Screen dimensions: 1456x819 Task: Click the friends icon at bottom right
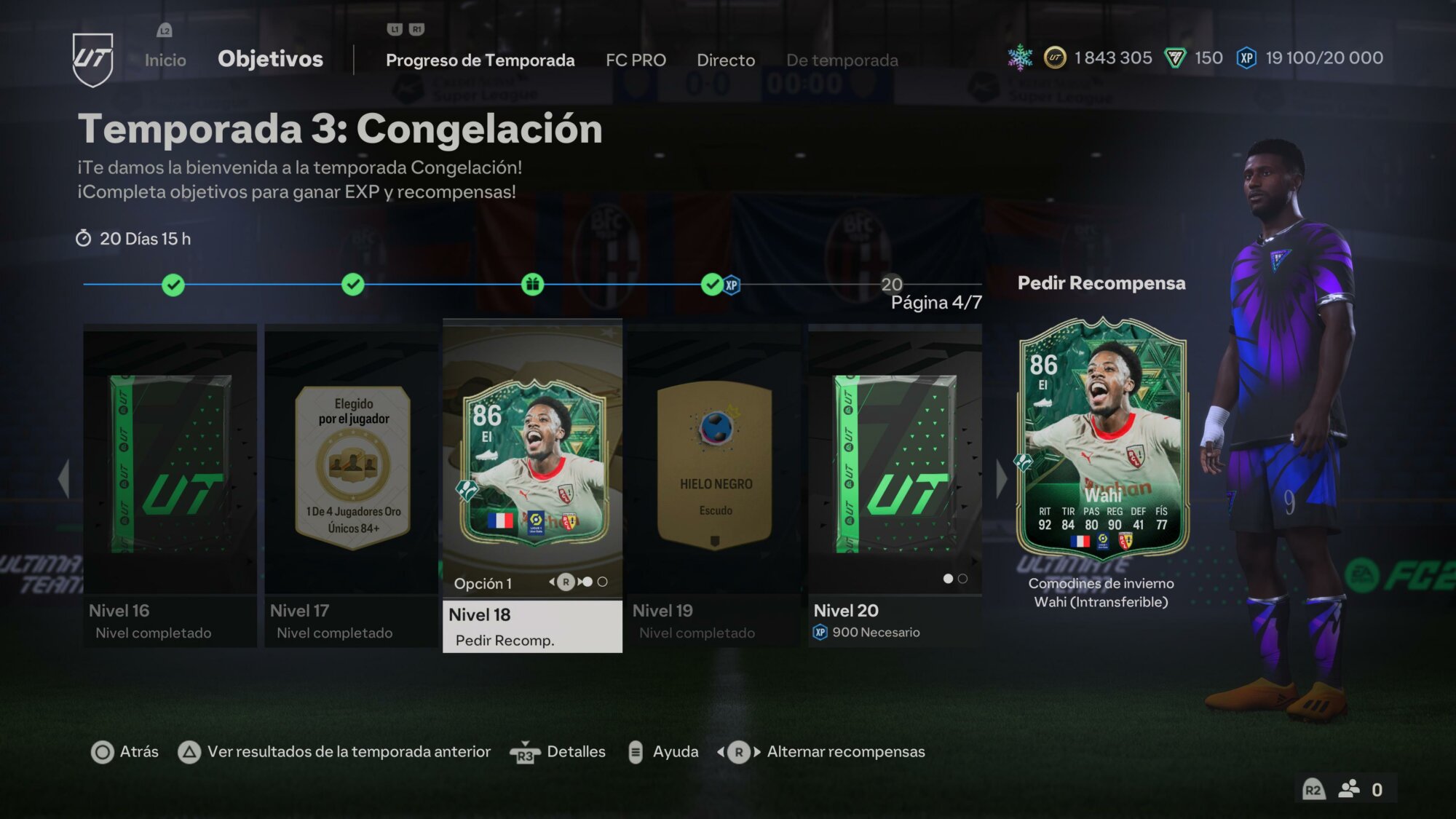click(1349, 789)
